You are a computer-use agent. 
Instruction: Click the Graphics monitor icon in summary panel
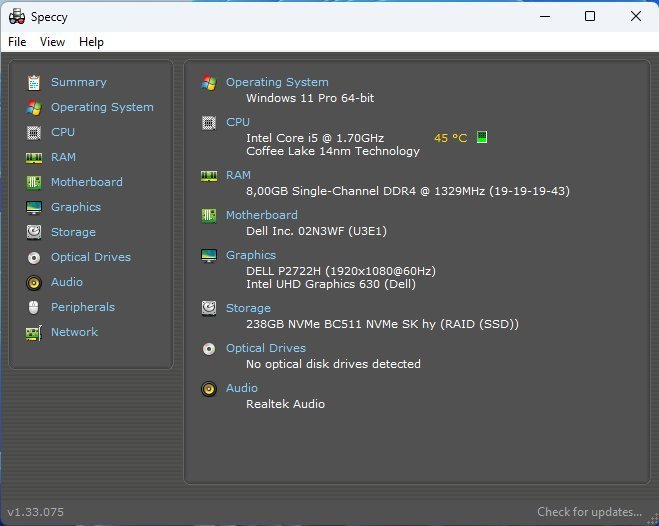(x=209, y=255)
